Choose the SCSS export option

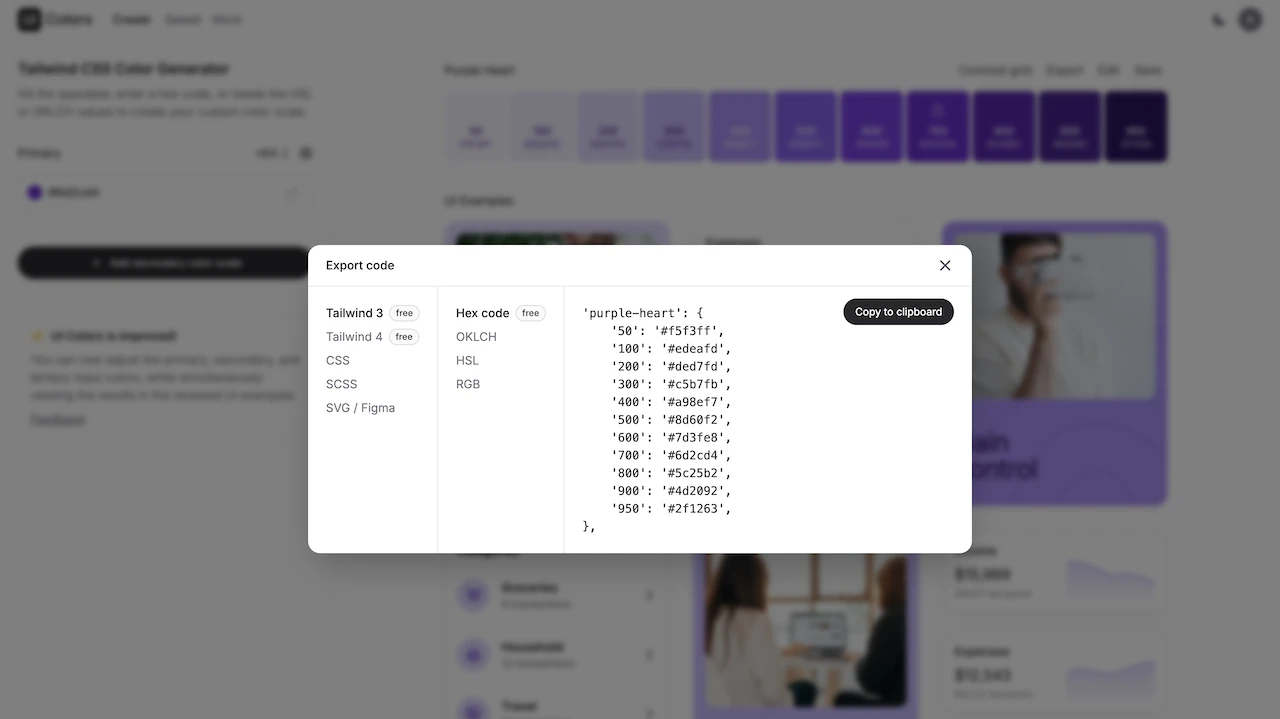point(341,384)
